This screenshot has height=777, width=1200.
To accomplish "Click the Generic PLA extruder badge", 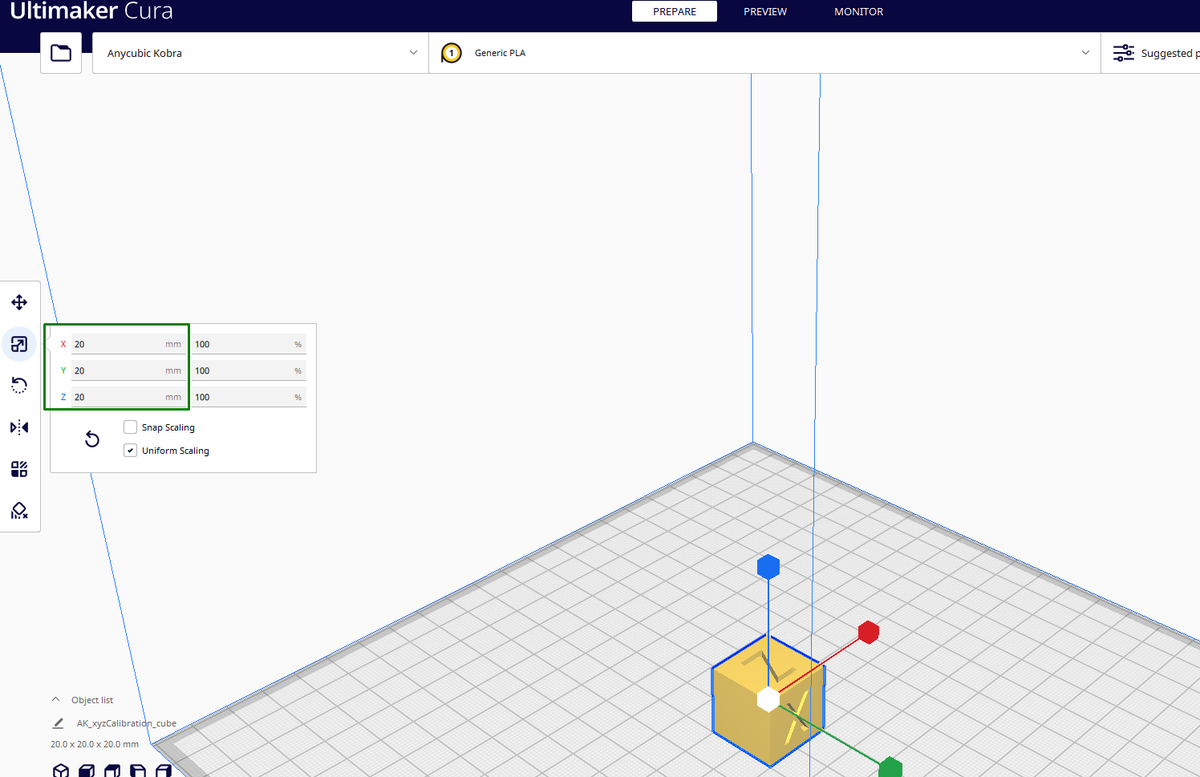I will [x=451, y=52].
